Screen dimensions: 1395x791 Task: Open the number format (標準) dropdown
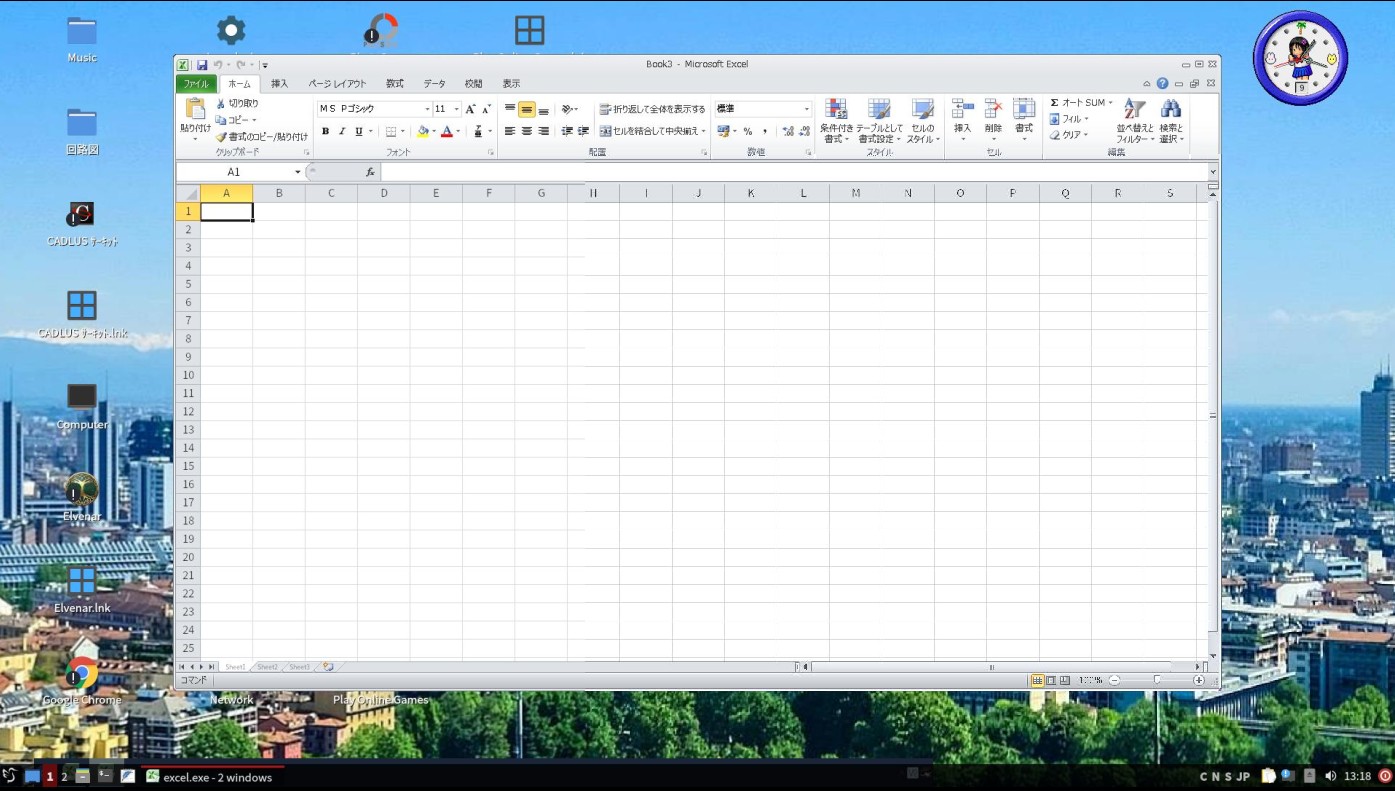click(x=806, y=108)
